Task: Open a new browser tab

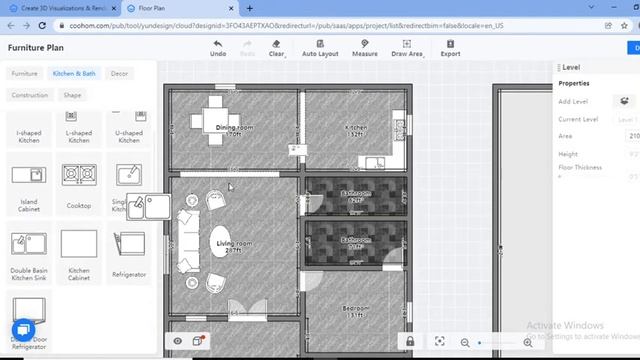Action: point(250,8)
